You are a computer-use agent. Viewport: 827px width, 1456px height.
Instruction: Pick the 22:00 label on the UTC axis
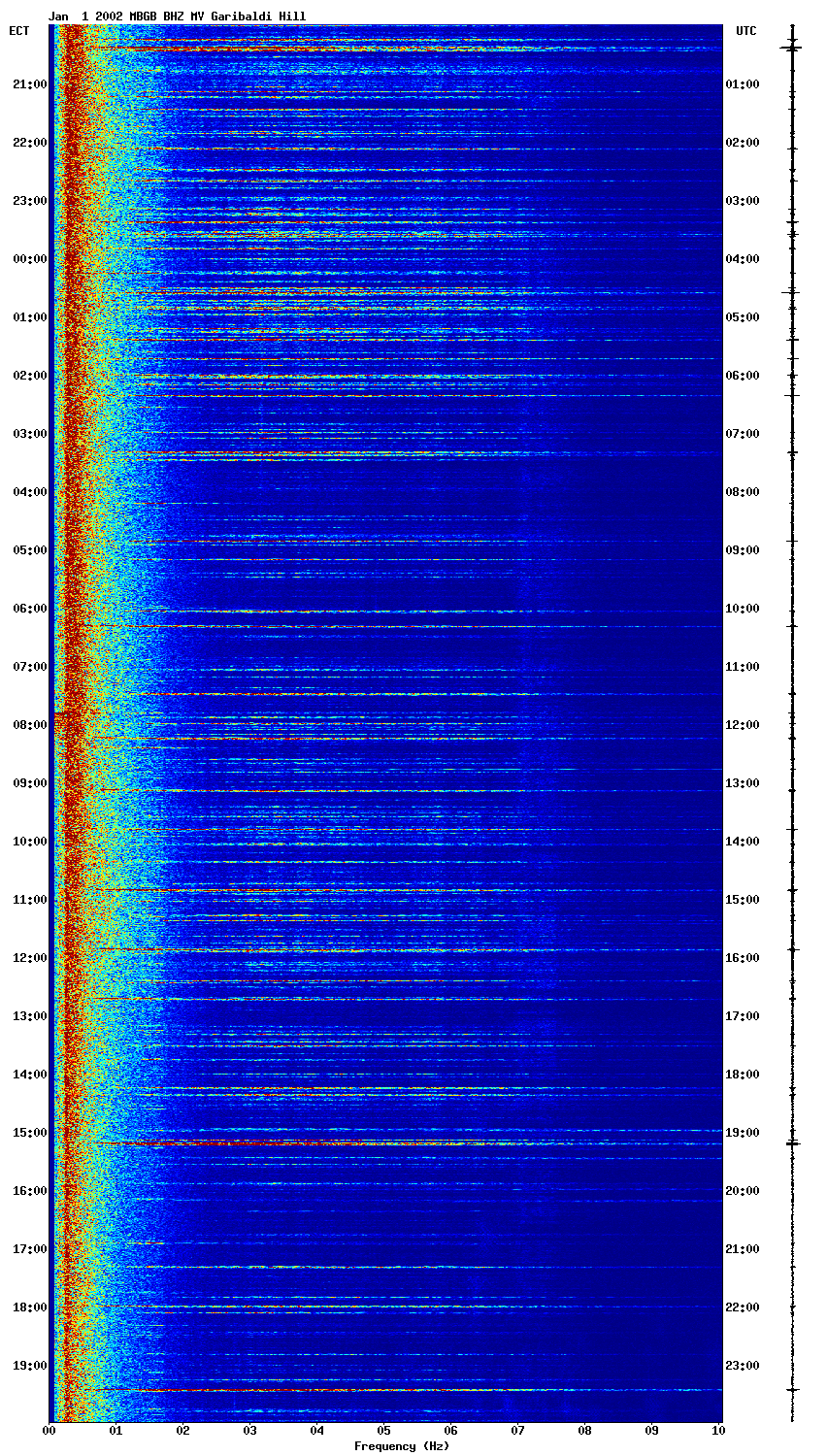click(x=743, y=1307)
